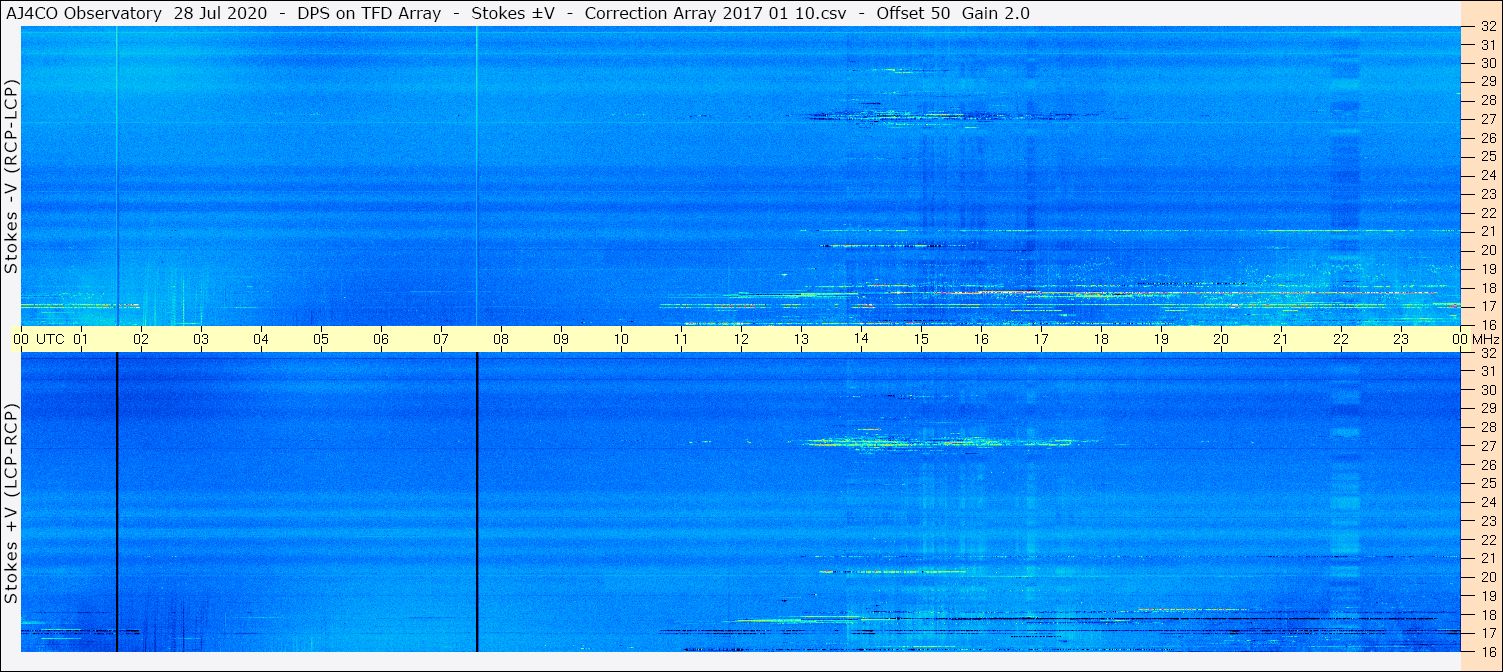Viewport: 1503px width, 672px height.
Task: Select the '28 Jul 2020' date in title
Action: coord(222,13)
